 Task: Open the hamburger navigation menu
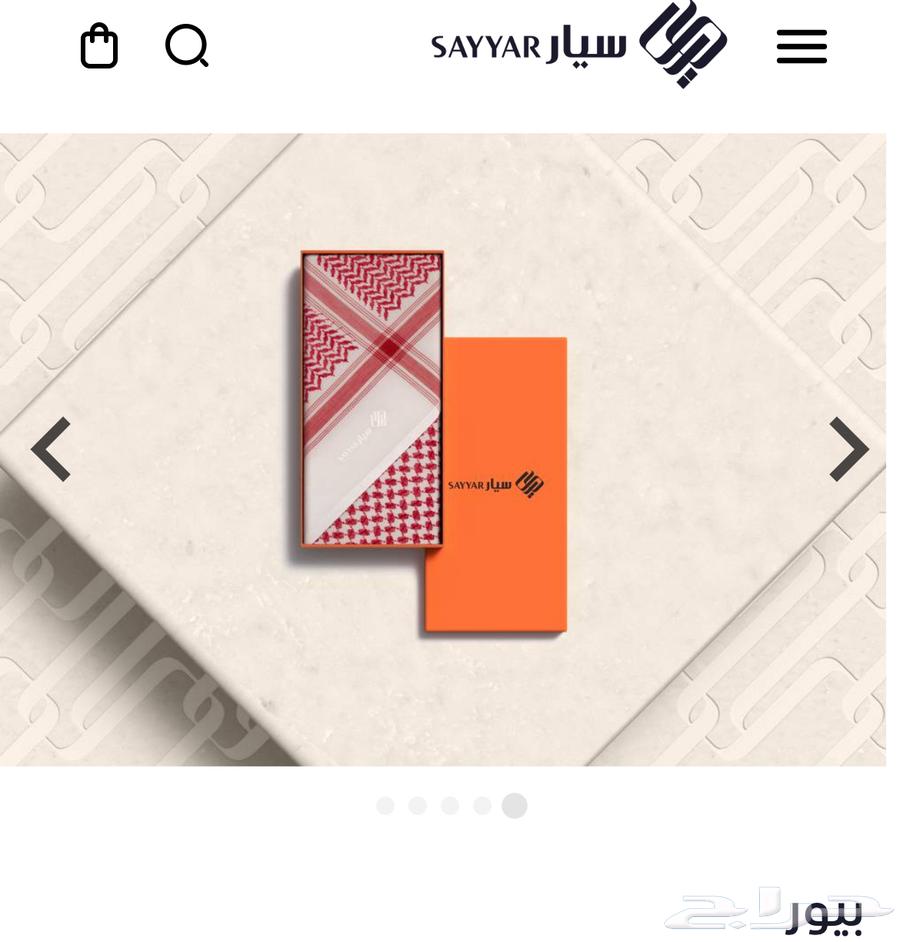[801, 46]
